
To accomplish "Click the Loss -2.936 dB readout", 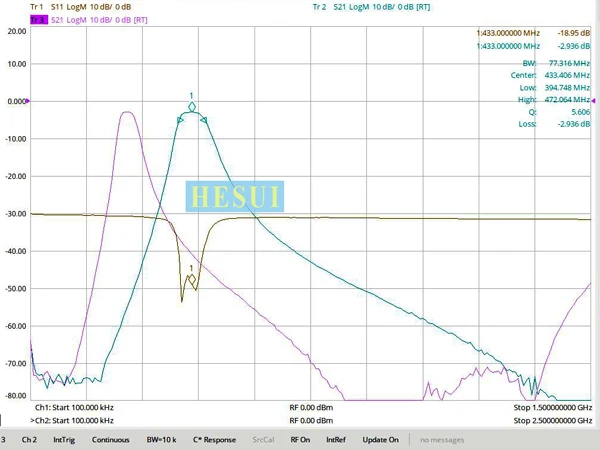I will (554, 124).
